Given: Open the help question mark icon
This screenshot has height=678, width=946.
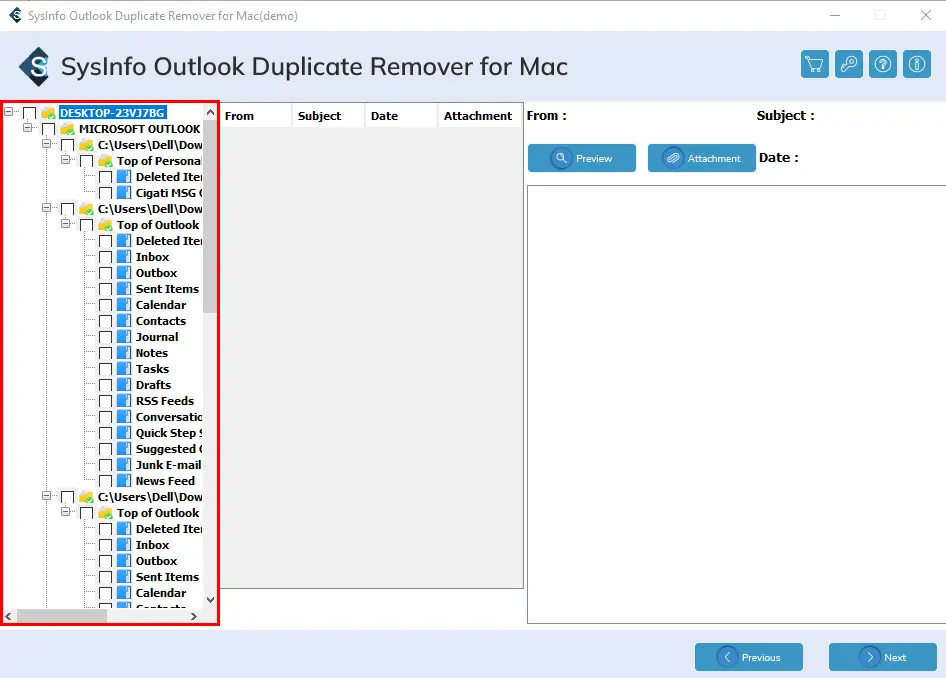Looking at the screenshot, I should click(x=883, y=64).
